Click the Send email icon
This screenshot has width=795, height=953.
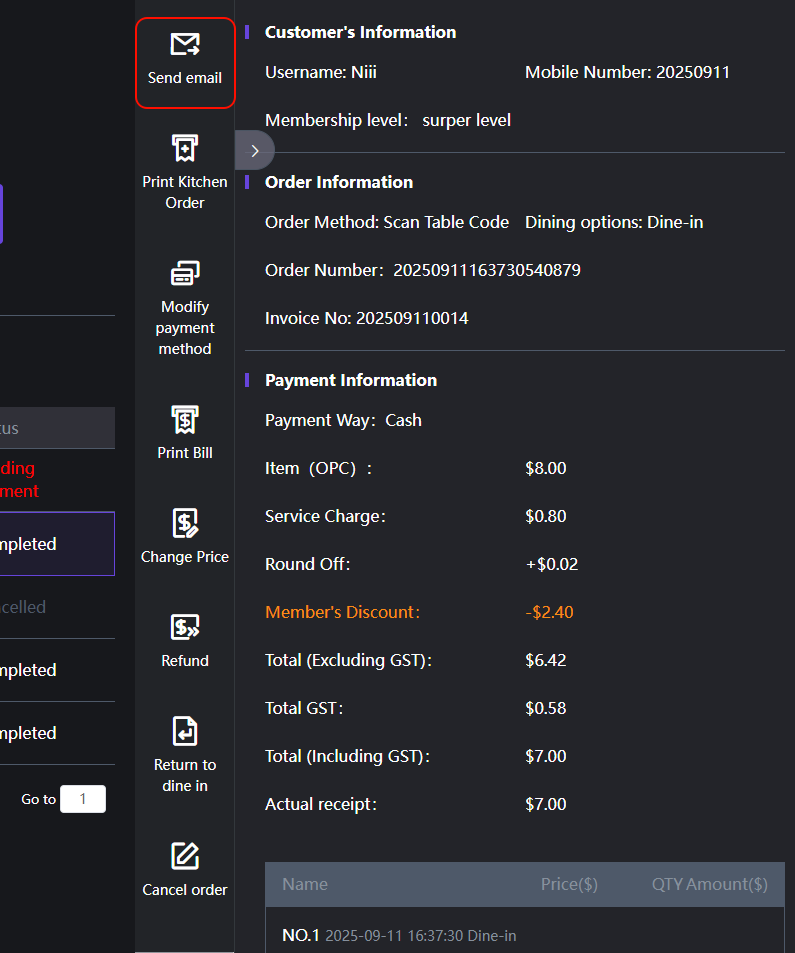[185, 45]
